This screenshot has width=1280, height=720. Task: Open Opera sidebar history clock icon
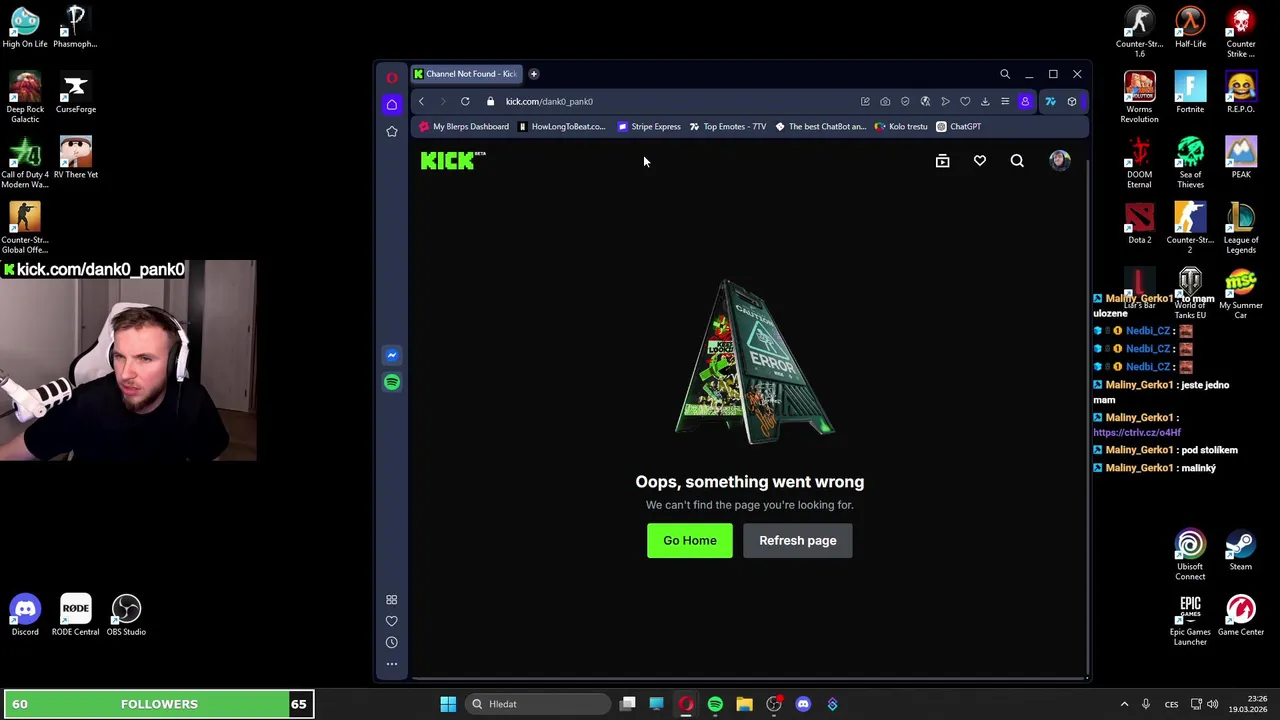pos(392,643)
